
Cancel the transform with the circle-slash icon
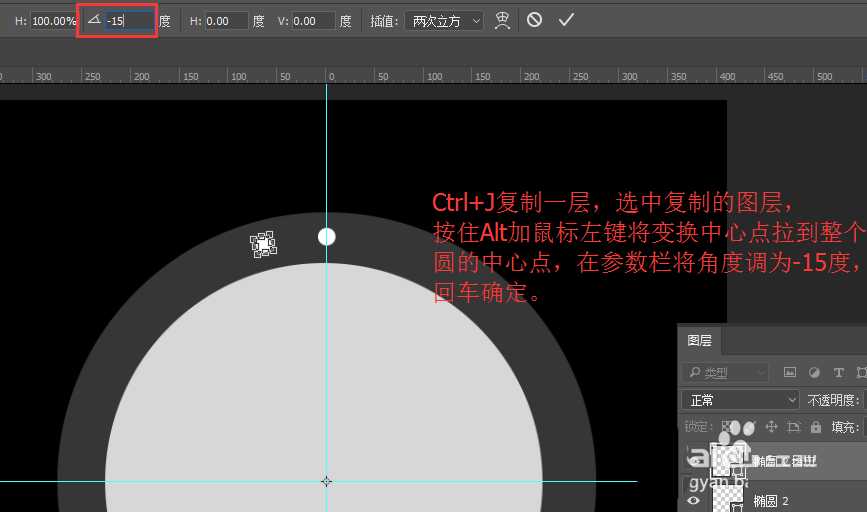coord(535,20)
